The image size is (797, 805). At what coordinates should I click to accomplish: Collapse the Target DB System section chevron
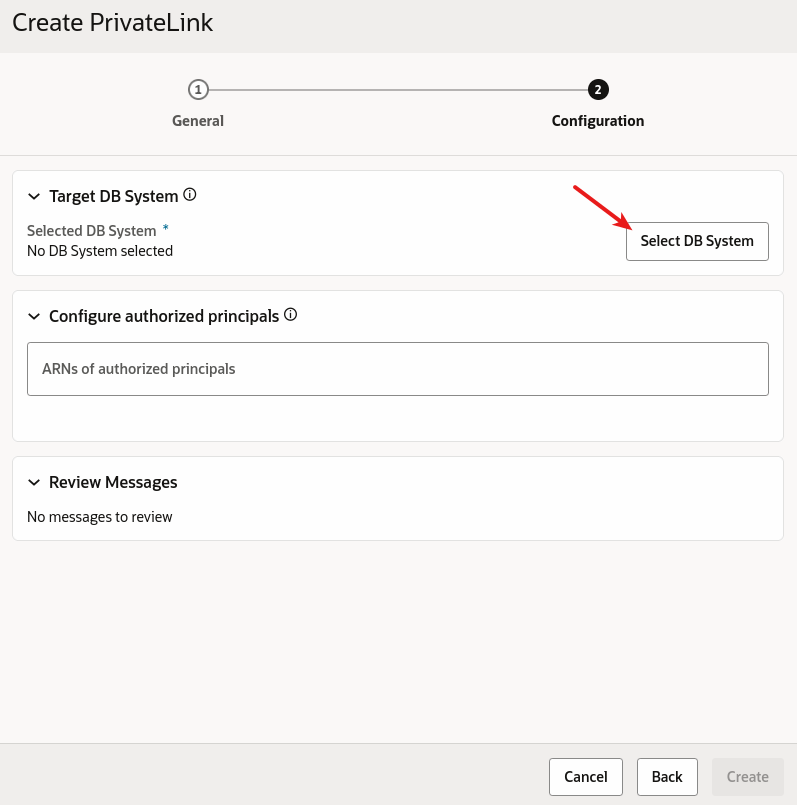(x=34, y=197)
